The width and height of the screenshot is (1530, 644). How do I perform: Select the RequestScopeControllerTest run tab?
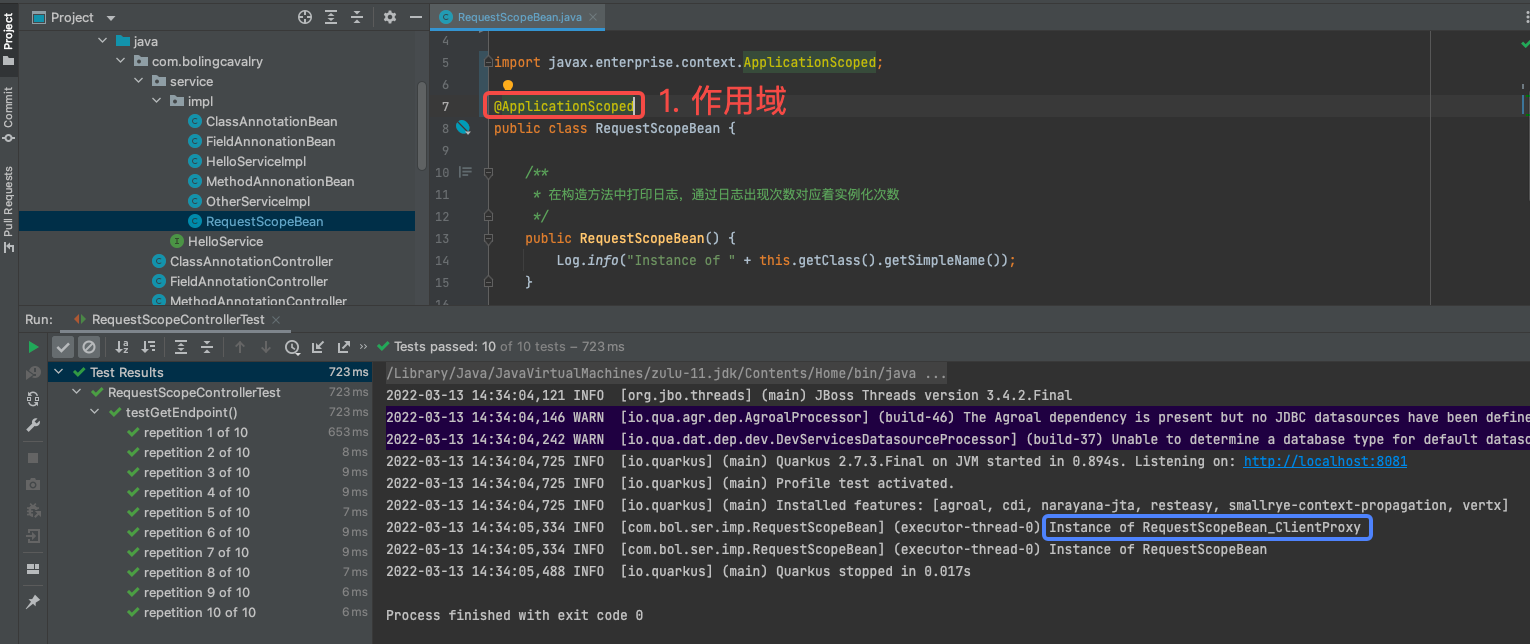click(176, 321)
